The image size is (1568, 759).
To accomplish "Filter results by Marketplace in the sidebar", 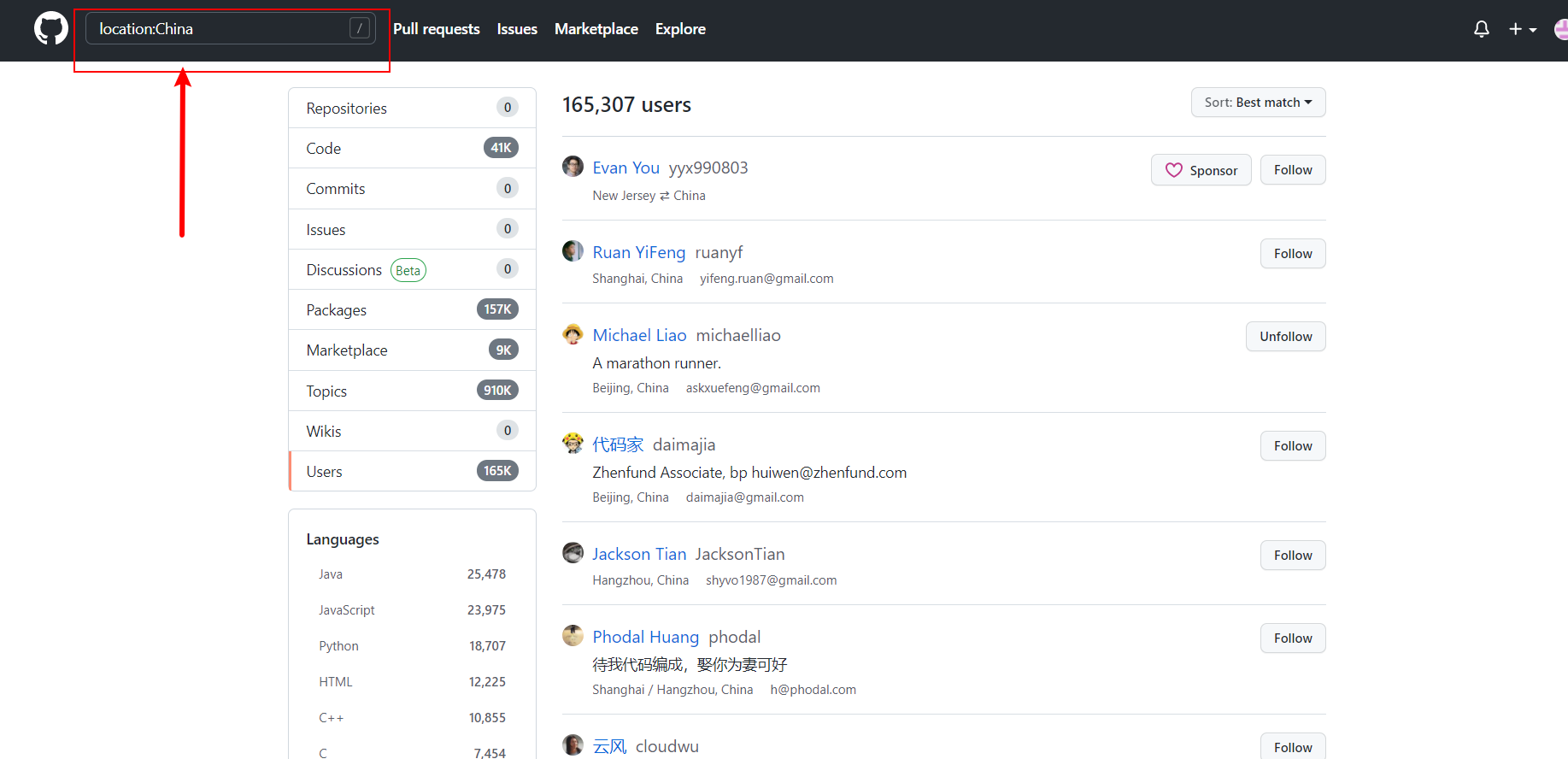I will click(412, 350).
